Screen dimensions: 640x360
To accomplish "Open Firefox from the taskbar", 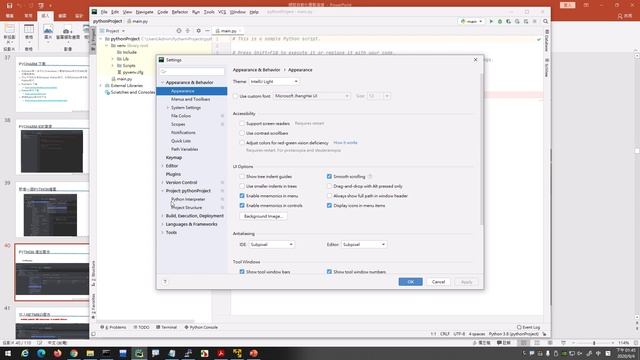I will click(58, 353).
